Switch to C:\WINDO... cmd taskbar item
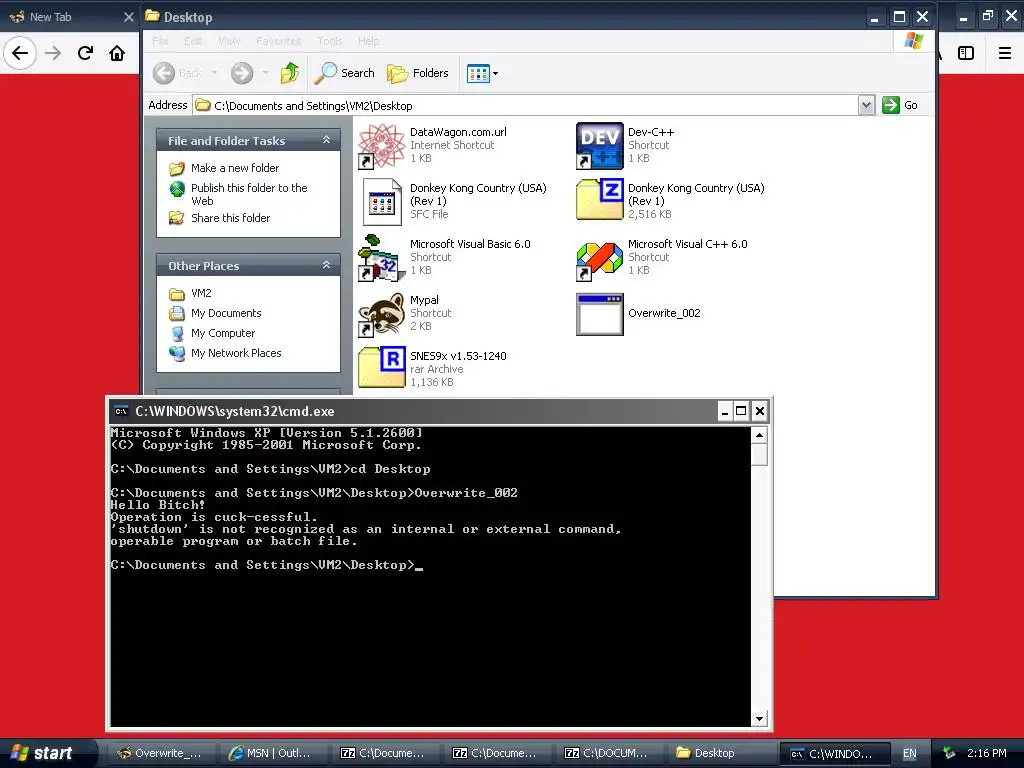This screenshot has width=1024, height=768. pyautogui.click(x=833, y=754)
